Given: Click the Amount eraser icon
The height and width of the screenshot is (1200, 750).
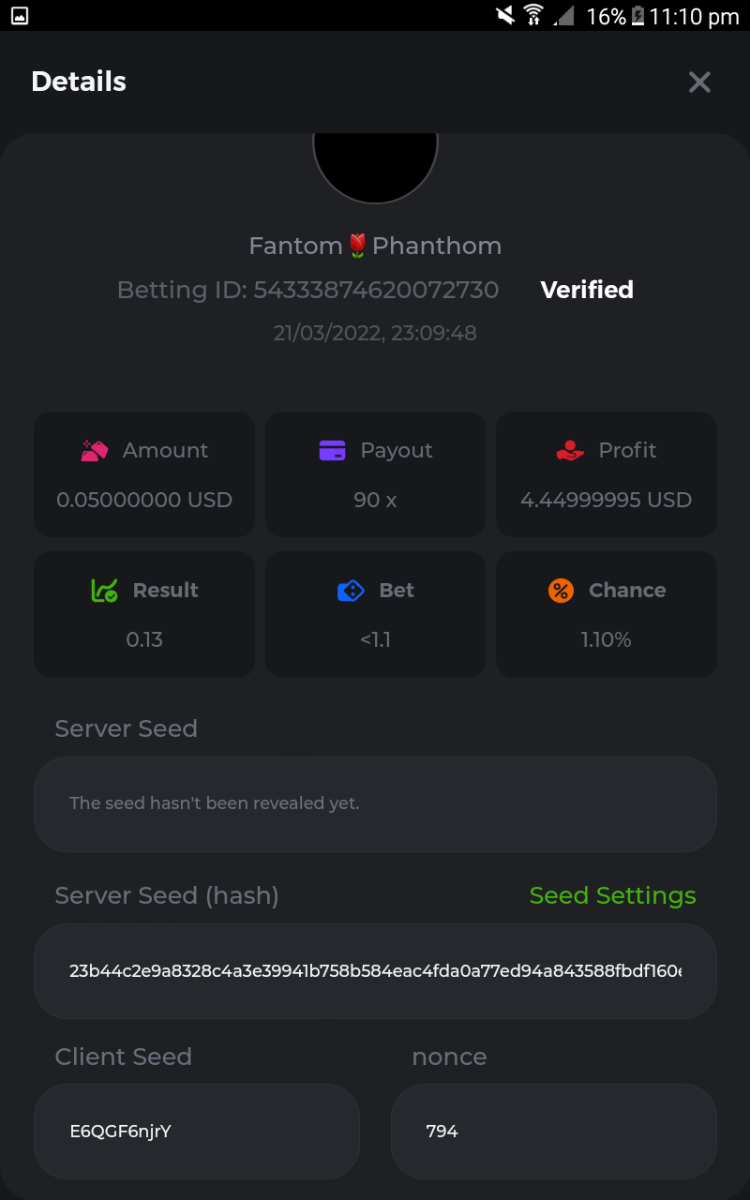Looking at the screenshot, I should click(95, 451).
